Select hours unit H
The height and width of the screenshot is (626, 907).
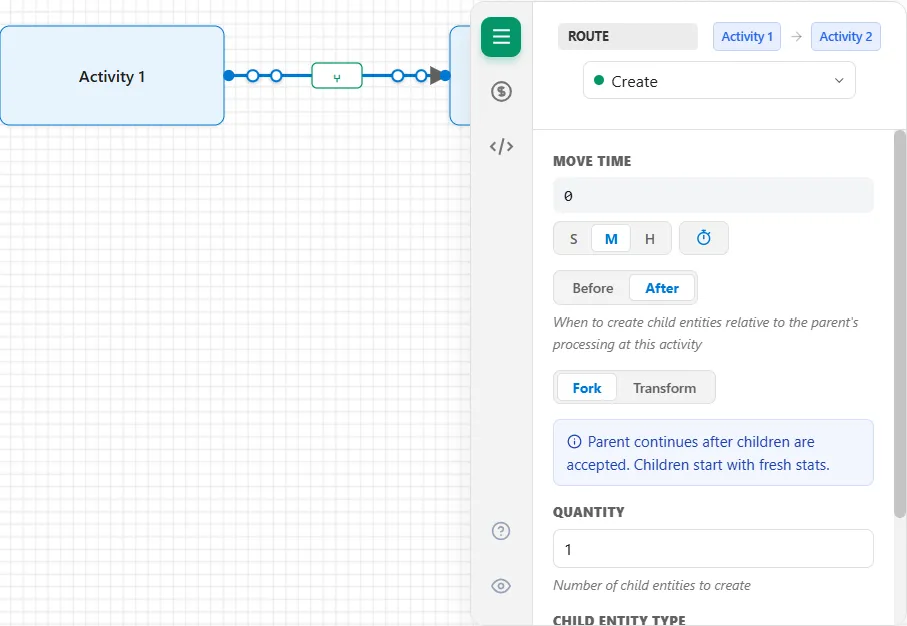tap(650, 238)
